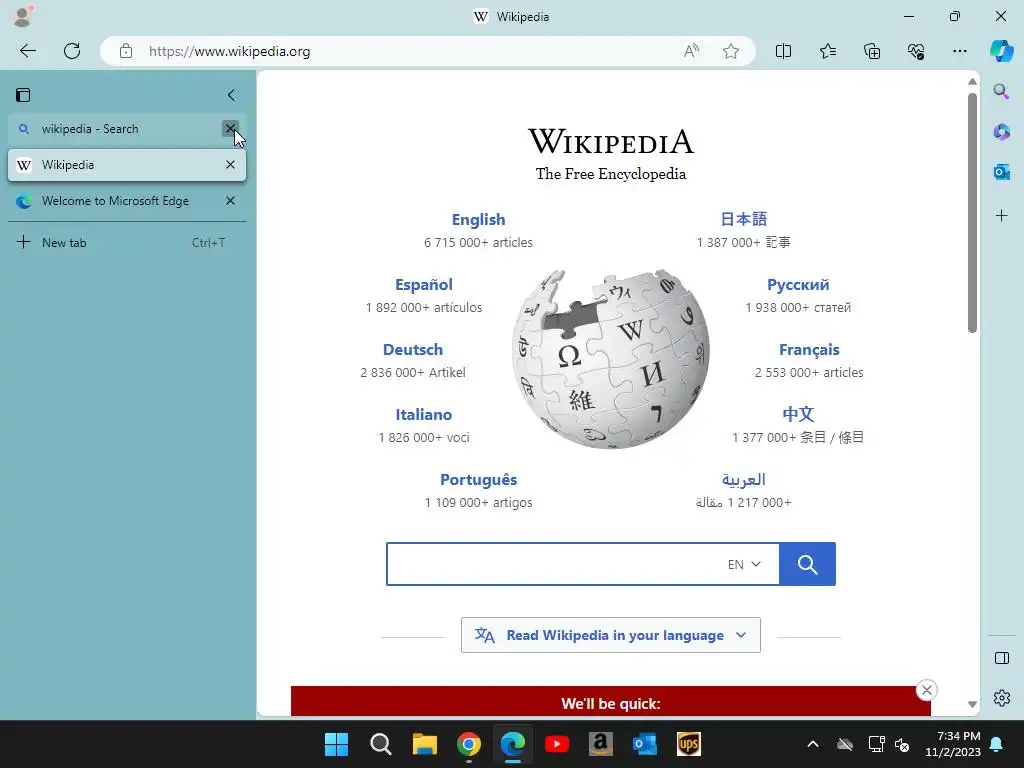Open sidebar Search icon

click(1001, 91)
